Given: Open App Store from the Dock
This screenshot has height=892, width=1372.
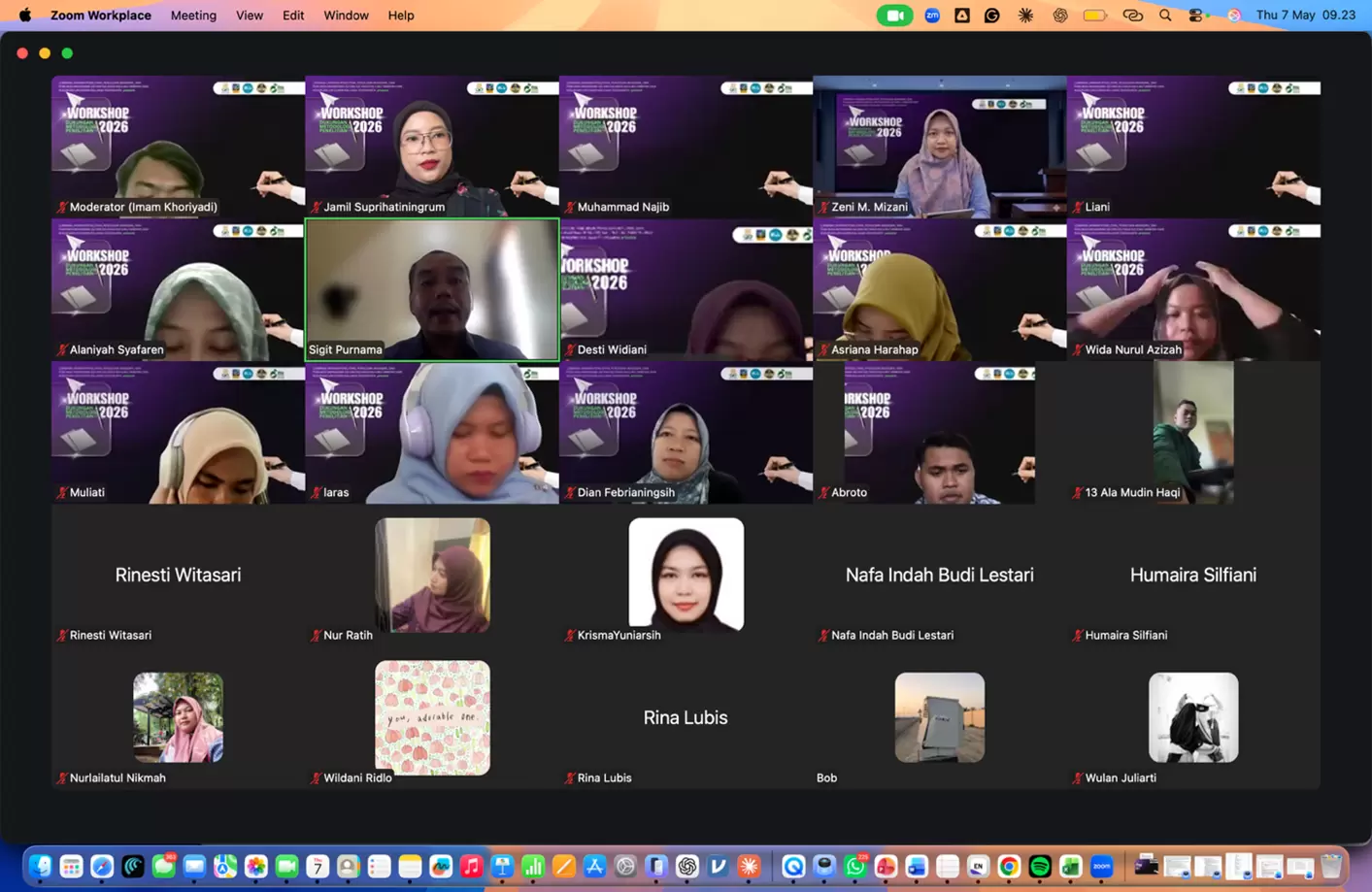Looking at the screenshot, I should tap(594, 866).
